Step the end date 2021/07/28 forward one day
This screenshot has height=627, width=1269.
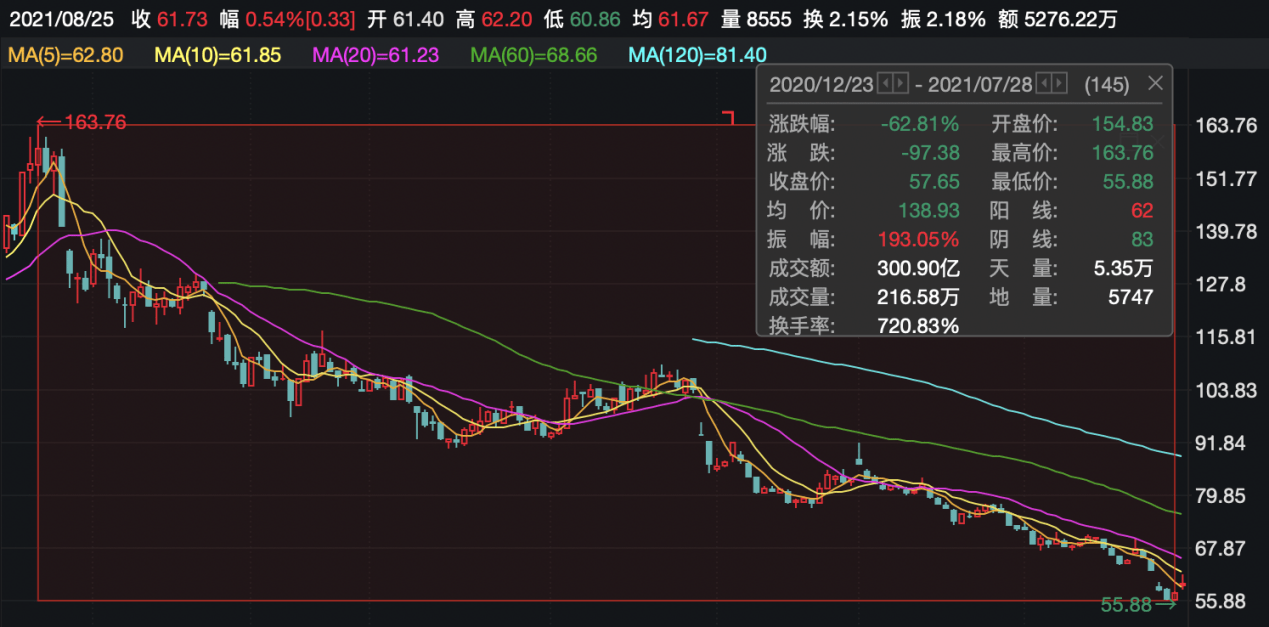pos(1059,83)
